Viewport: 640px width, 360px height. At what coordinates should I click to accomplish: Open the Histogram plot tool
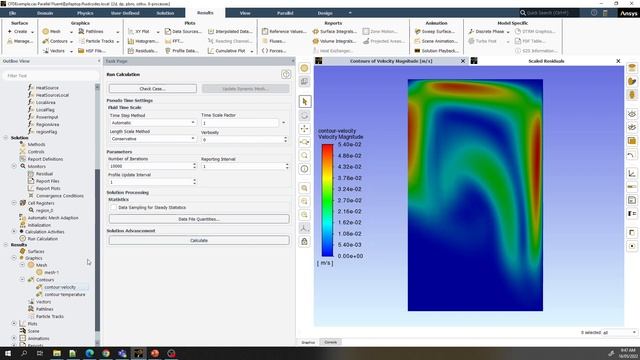142,41
